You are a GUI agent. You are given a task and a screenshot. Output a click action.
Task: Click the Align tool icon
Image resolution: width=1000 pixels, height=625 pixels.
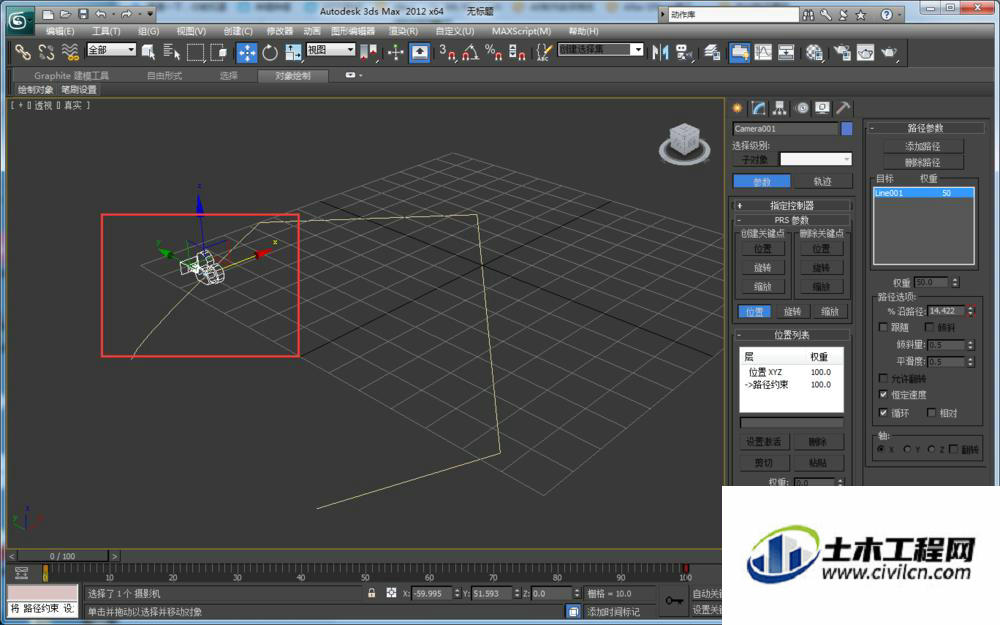[x=684, y=52]
